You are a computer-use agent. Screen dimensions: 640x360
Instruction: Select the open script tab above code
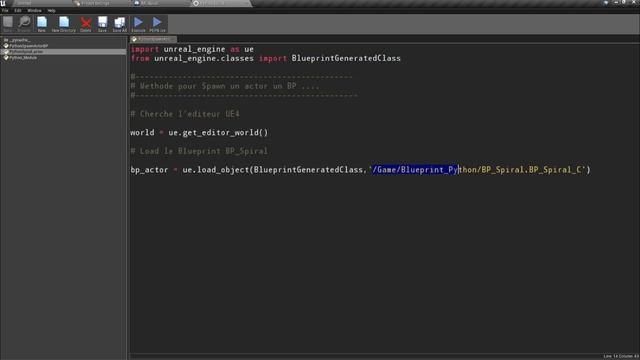[x=153, y=39]
